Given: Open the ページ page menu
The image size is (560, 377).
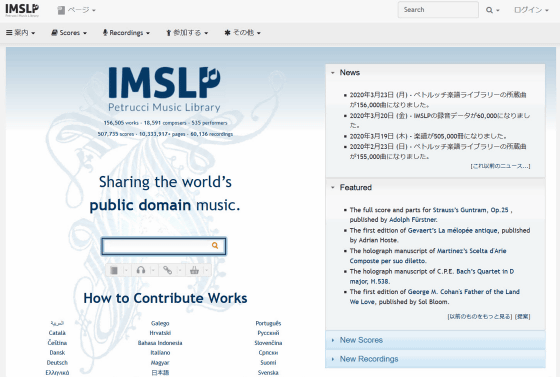Looking at the screenshot, I should (76, 10).
